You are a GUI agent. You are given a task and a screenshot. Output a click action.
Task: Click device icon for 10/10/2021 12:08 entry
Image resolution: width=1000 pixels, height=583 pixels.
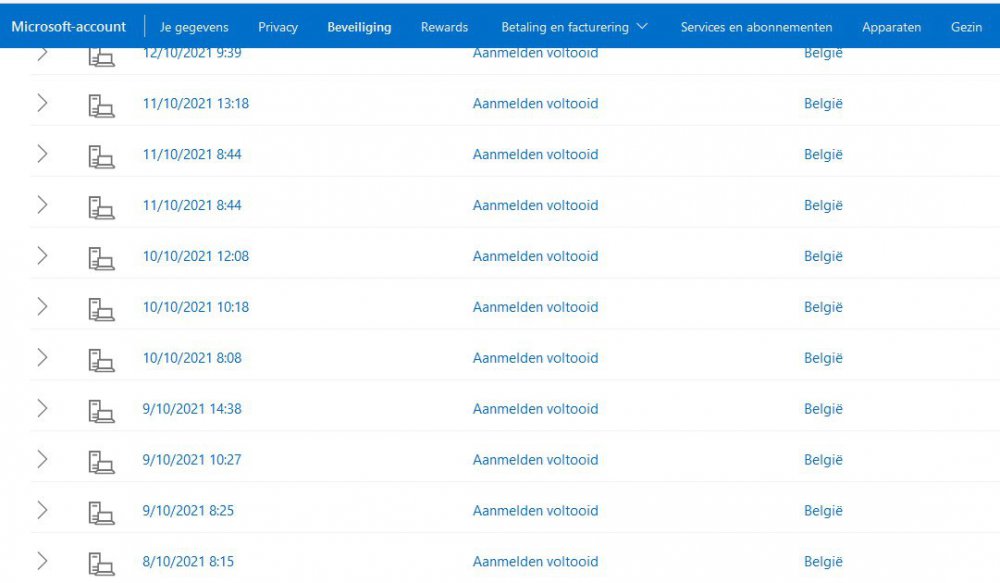point(100,257)
